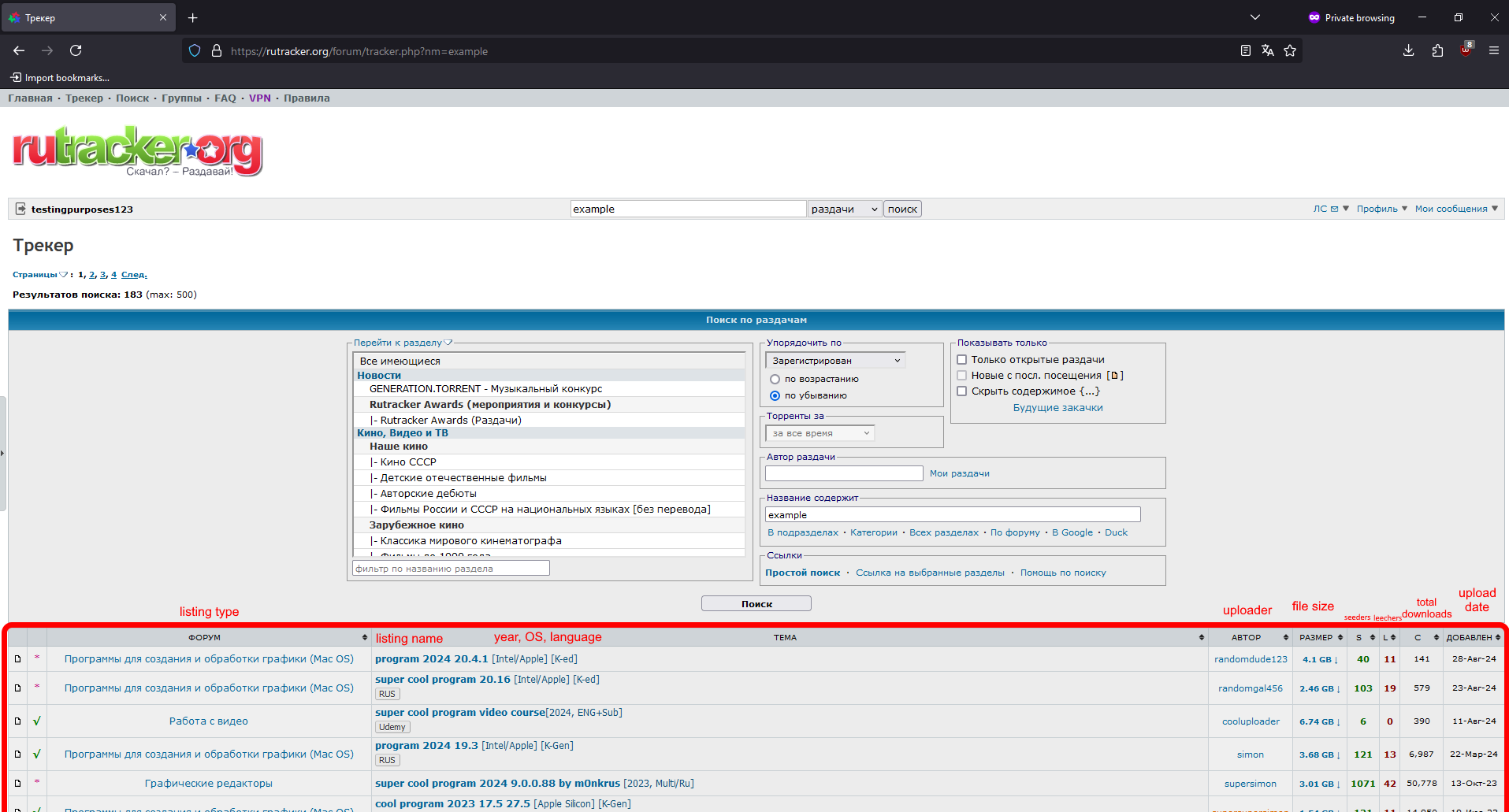Viewport: 1509px width, 812px height.
Task: Go to results page 2
Action: tap(92, 275)
